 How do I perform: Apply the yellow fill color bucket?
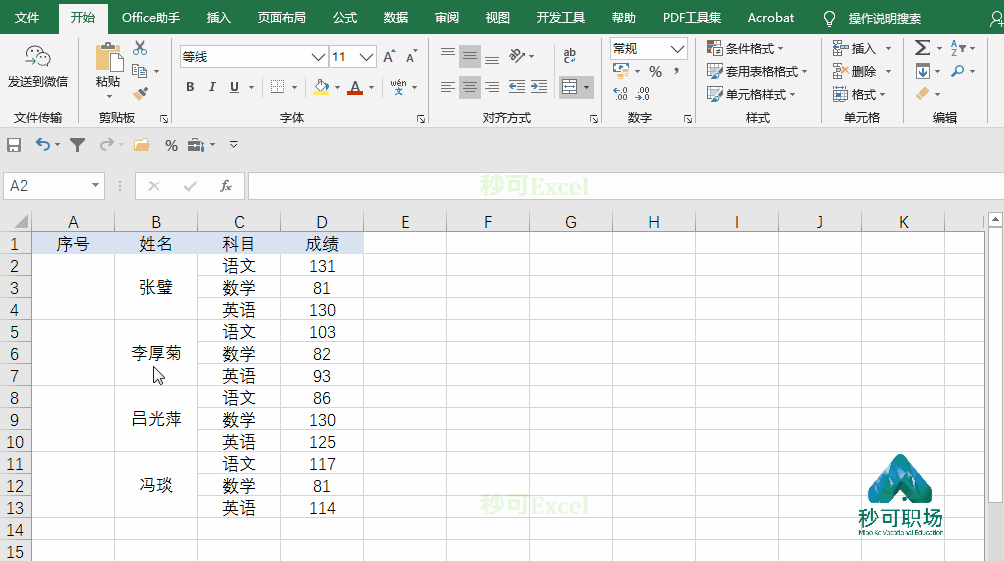(x=321, y=87)
